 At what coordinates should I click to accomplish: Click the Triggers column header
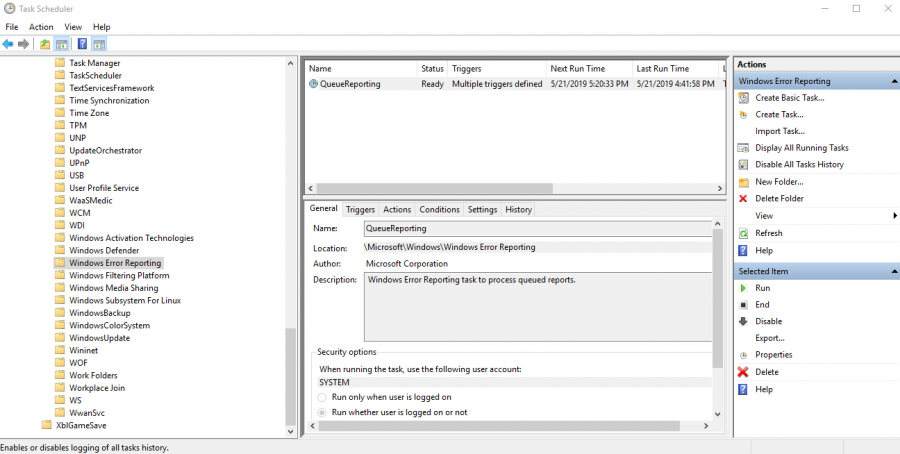click(x=496, y=68)
